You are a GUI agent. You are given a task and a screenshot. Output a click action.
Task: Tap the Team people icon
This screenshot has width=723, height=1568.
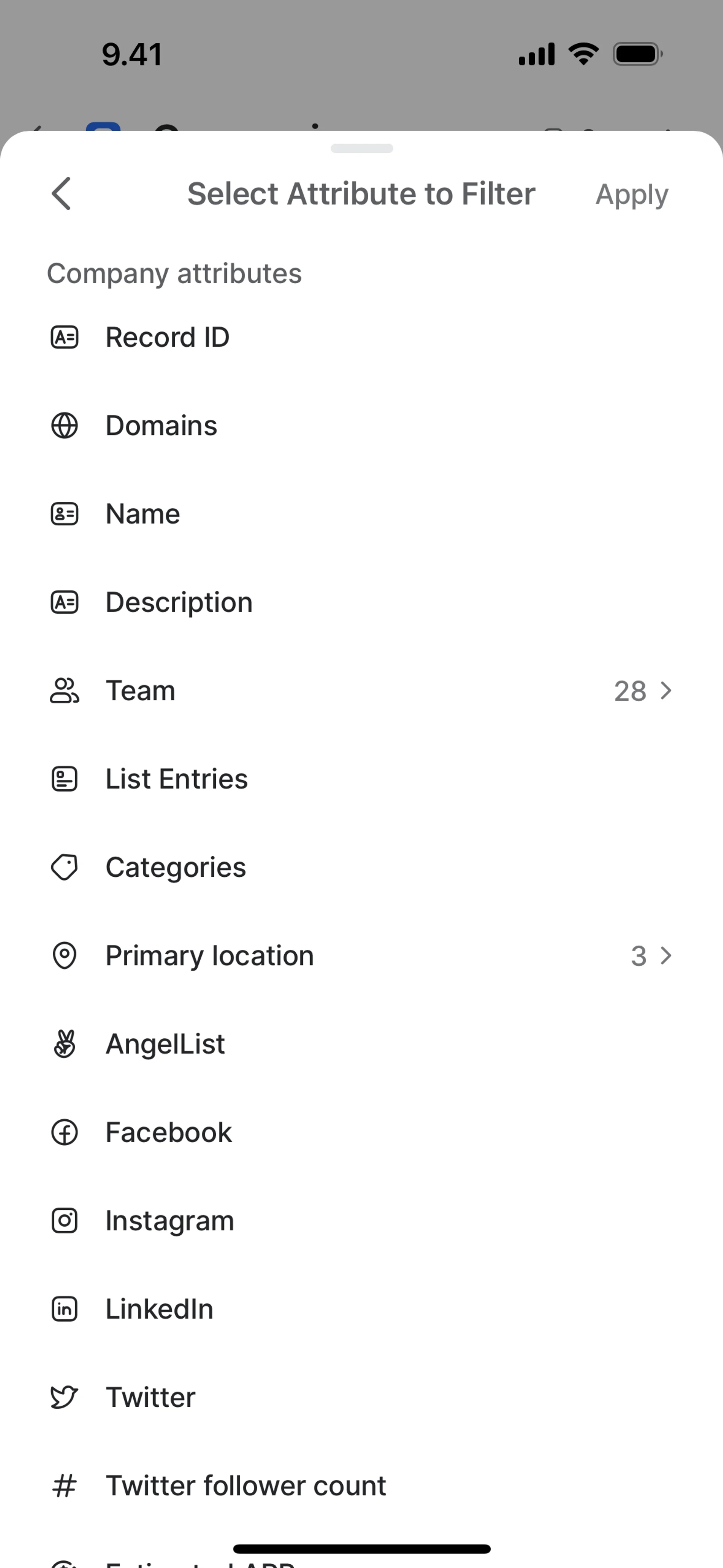64,691
